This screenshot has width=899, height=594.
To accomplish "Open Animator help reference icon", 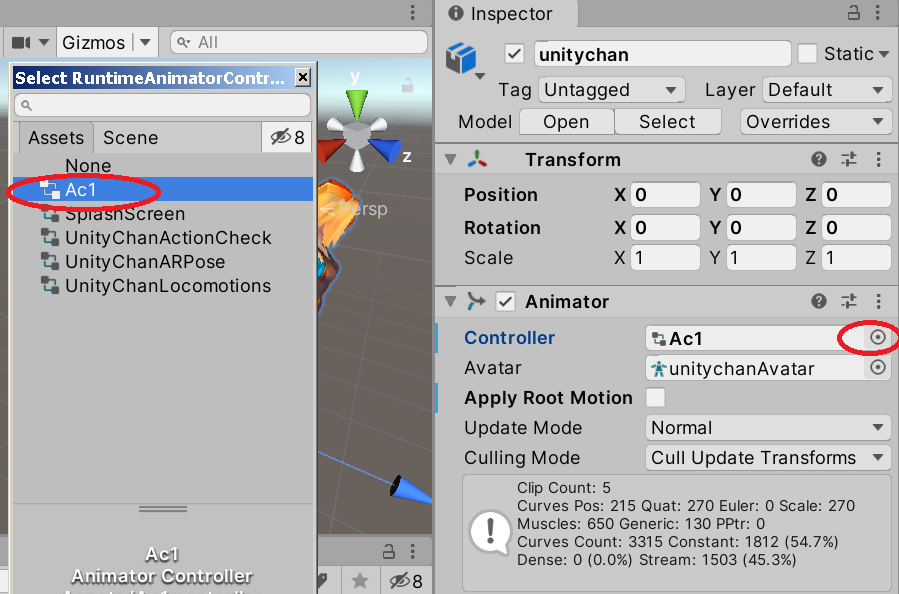I will (x=819, y=301).
